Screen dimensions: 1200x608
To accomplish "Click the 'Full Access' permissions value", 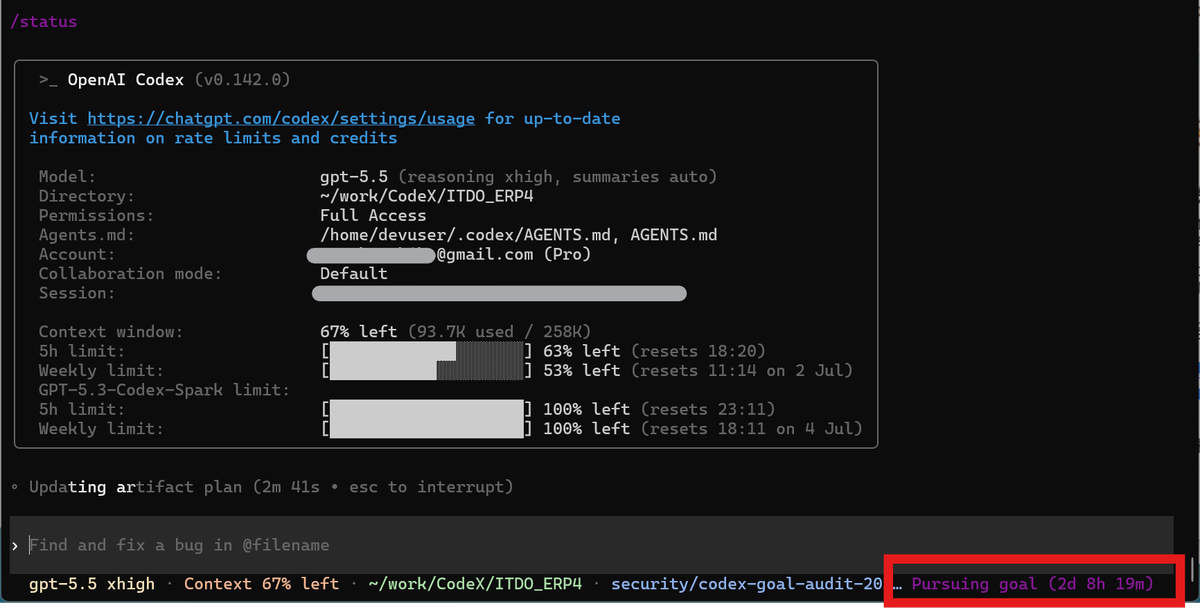I will point(373,215).
